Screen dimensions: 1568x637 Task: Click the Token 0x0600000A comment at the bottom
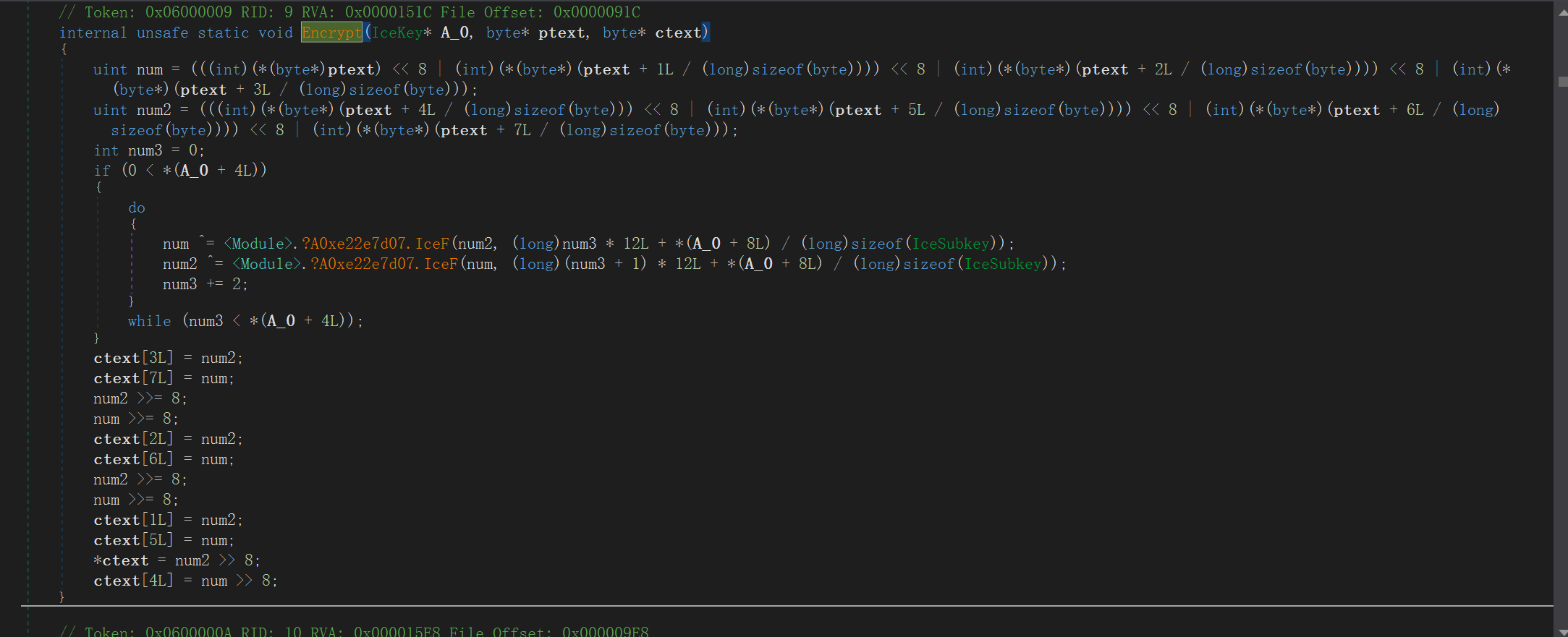tap(354, 631)
